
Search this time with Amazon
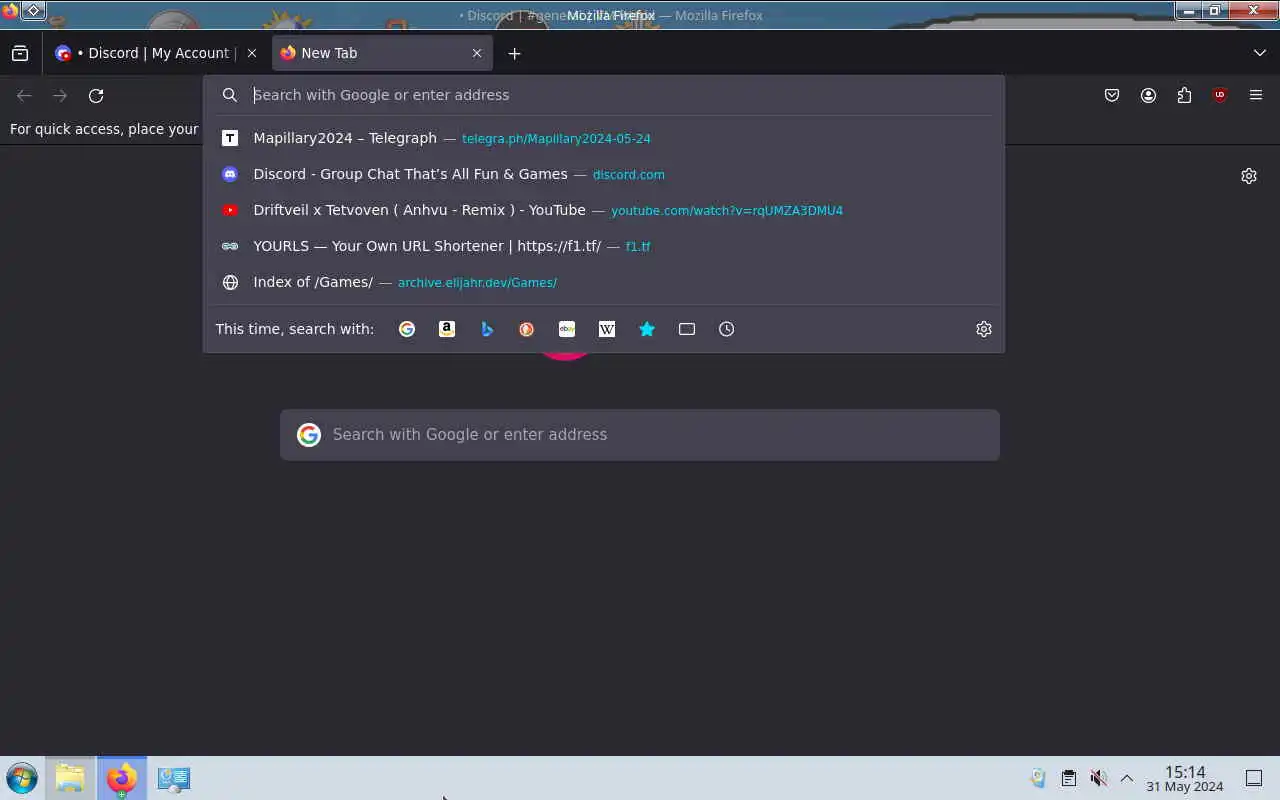coord(447,329)
